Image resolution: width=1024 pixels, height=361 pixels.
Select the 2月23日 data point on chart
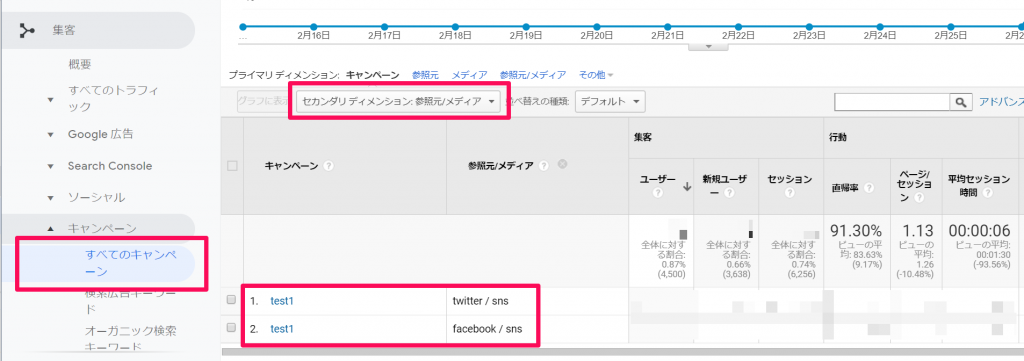[809, 27]
